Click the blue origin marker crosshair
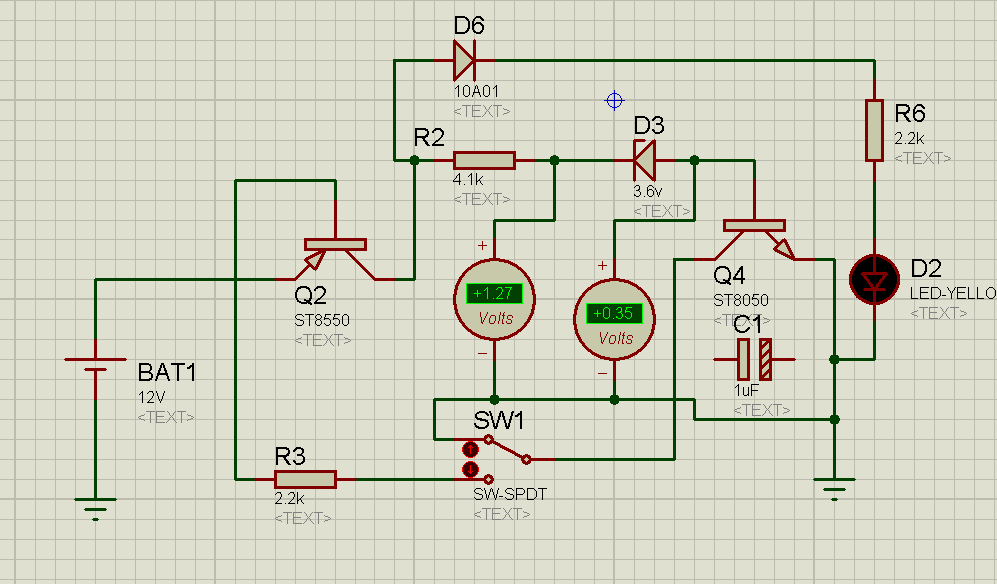Viewport: 997px width, 584px height. pos(614,101)
